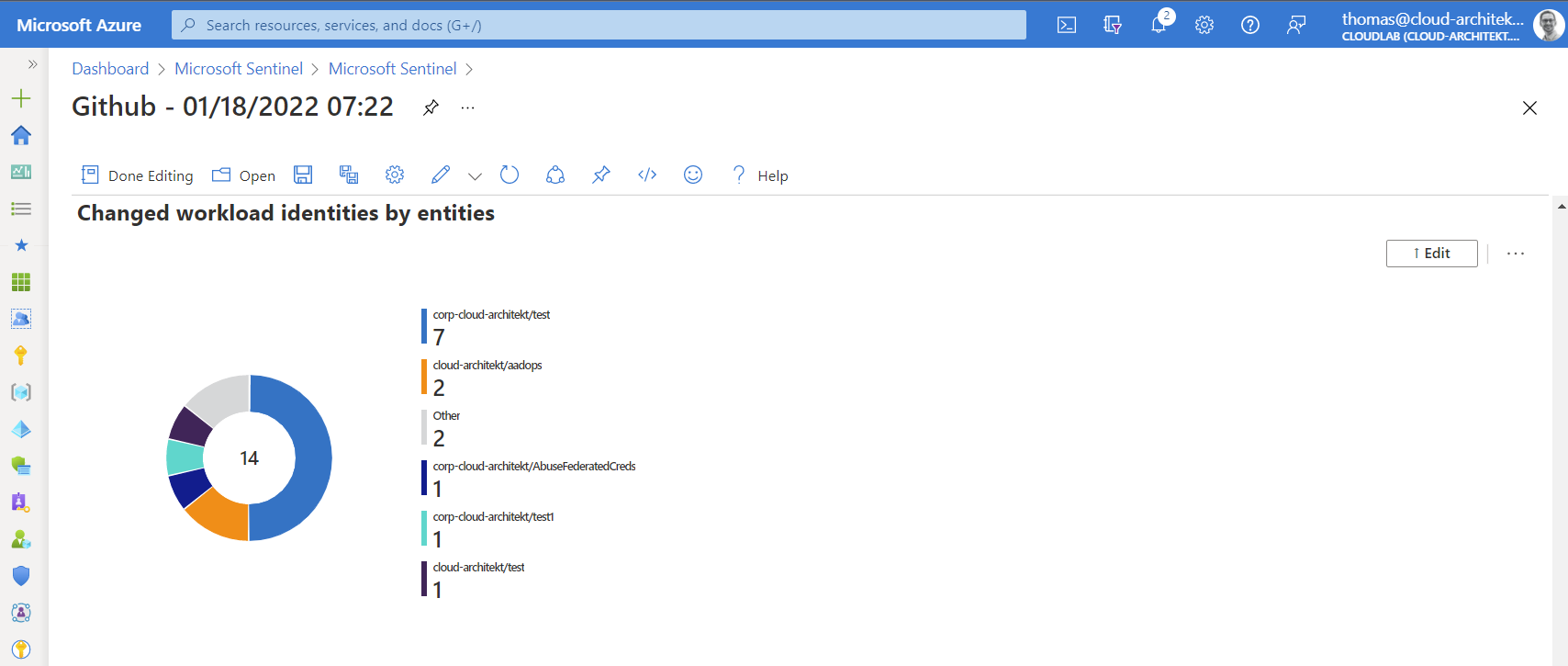
Task: Click user account avatar
Action: (x=1548, y=25)
